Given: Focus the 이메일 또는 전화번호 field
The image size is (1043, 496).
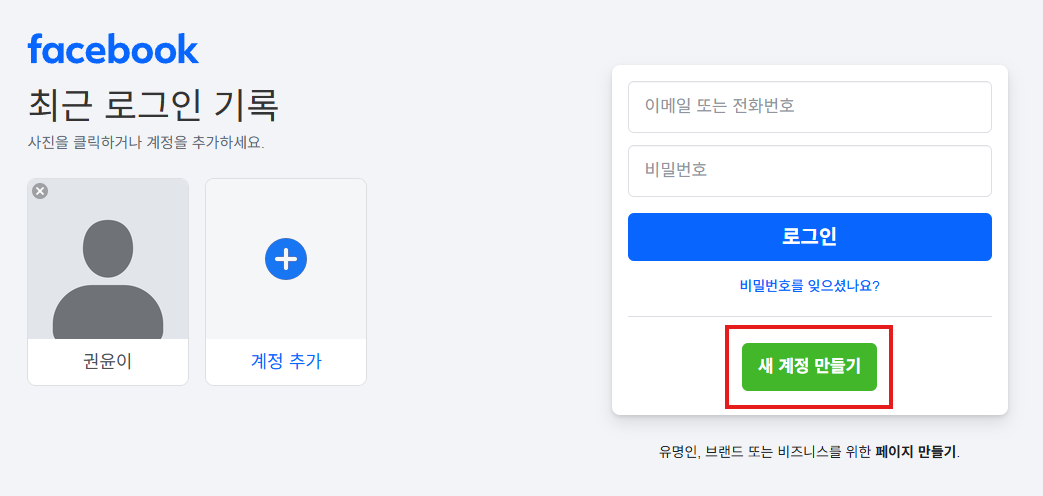Looking at the screenshot, I should tap(810, 107).
